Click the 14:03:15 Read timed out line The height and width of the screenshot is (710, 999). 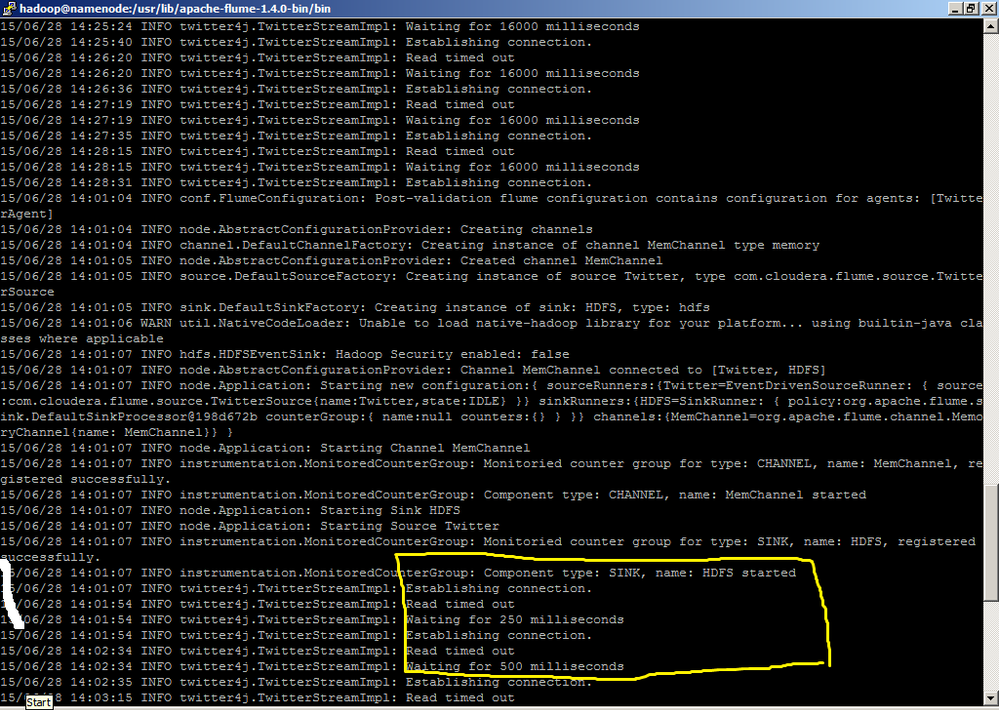click(x=257, y=698)
